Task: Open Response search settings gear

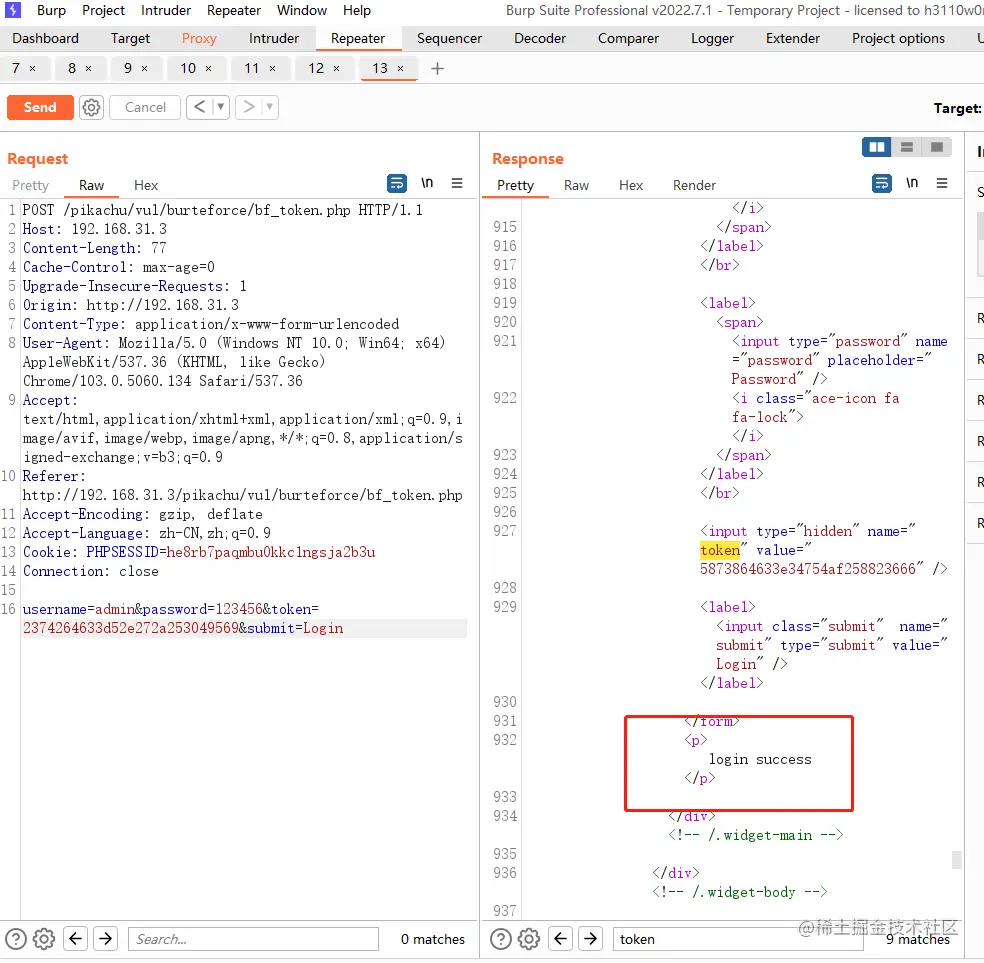Action: [x=529, y=939]
